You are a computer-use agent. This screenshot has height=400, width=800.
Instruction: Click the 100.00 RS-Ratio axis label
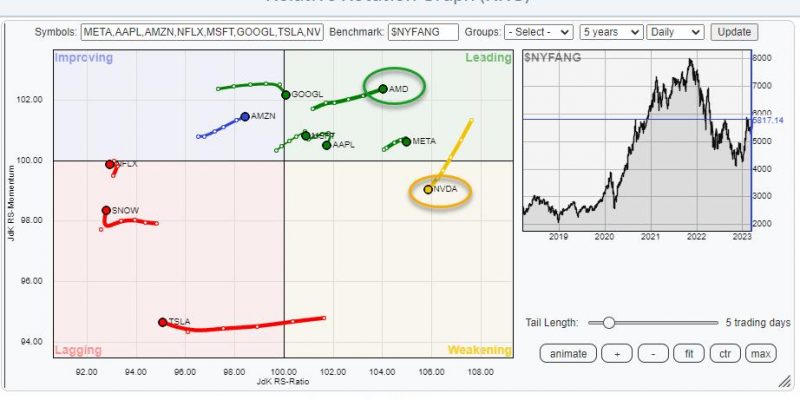pos(284,372)
